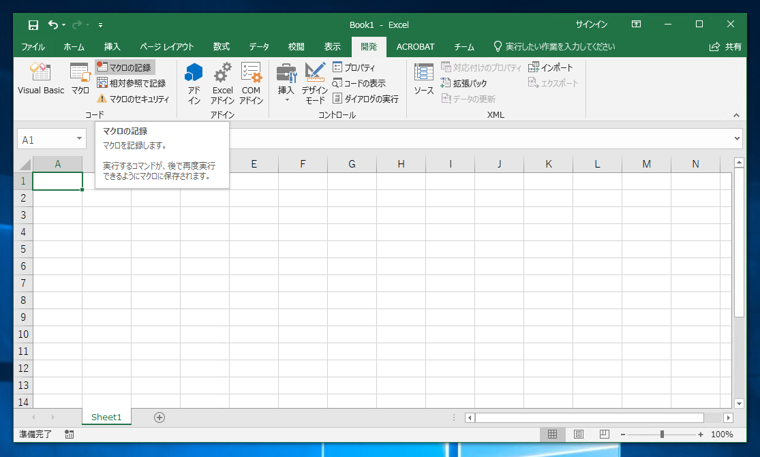Click the vertical scrollbar down arrow
The width and height of the screenshot is (760, 457).
tap(739, 403)
